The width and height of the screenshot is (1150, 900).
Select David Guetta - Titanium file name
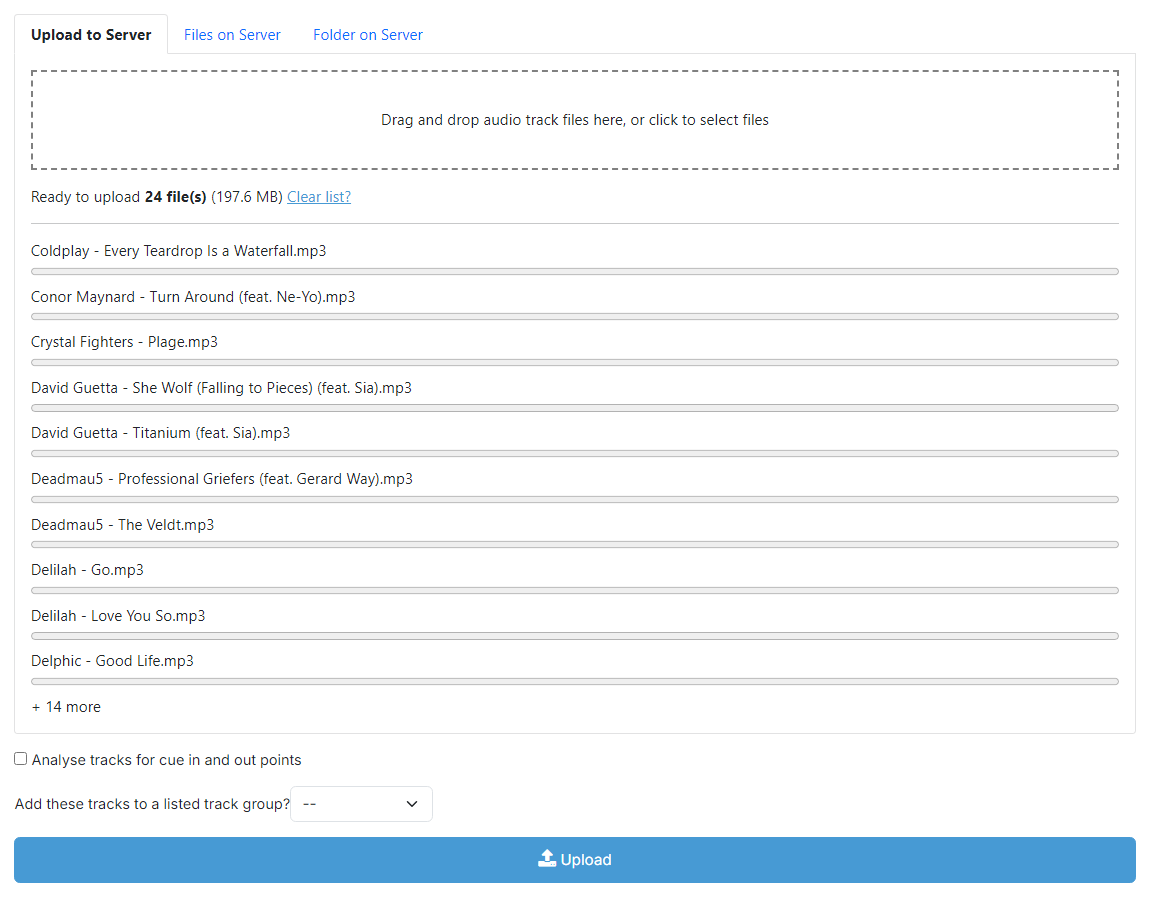161,433
